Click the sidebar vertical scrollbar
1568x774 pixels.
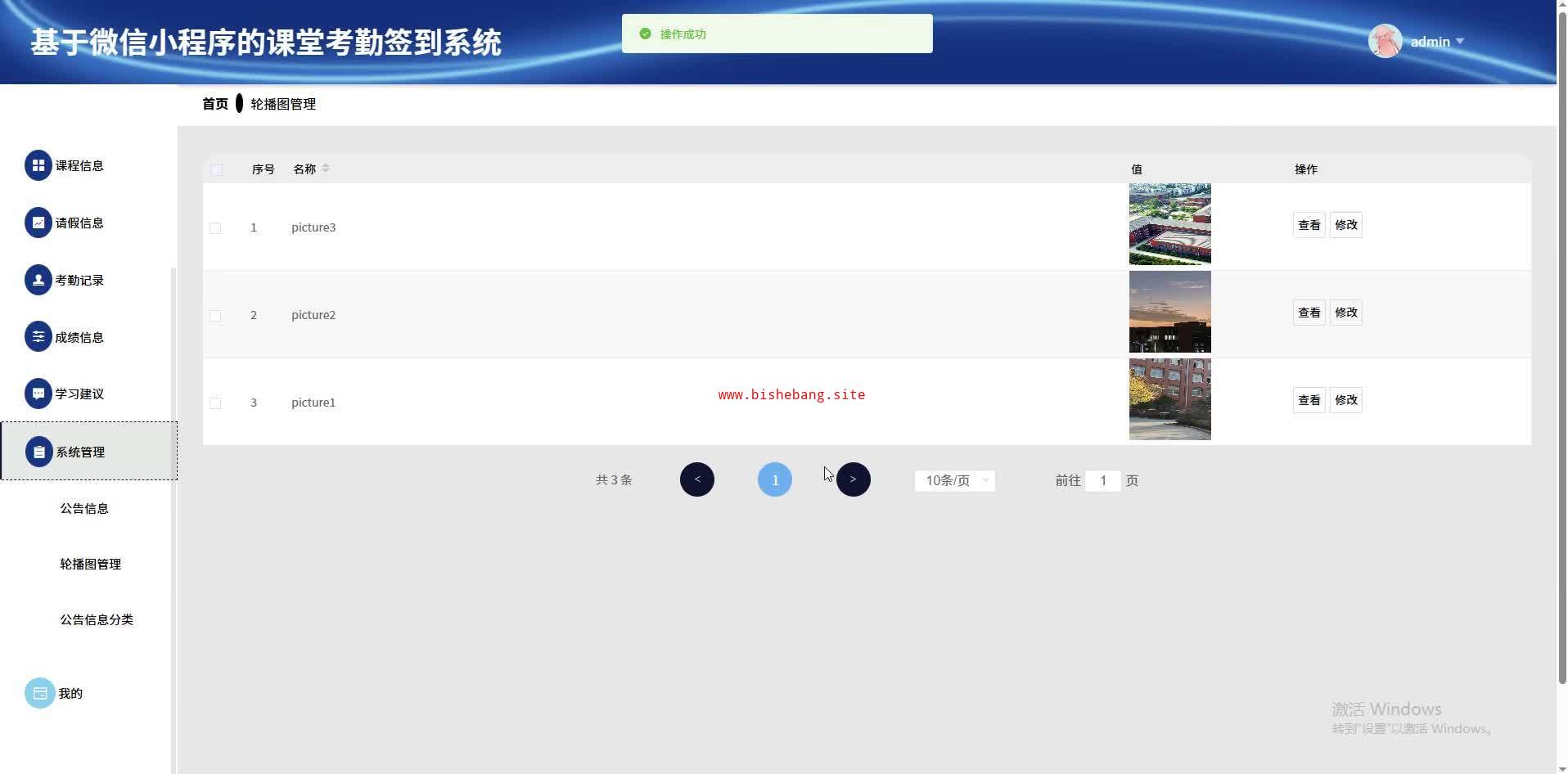tap(173, 520)
